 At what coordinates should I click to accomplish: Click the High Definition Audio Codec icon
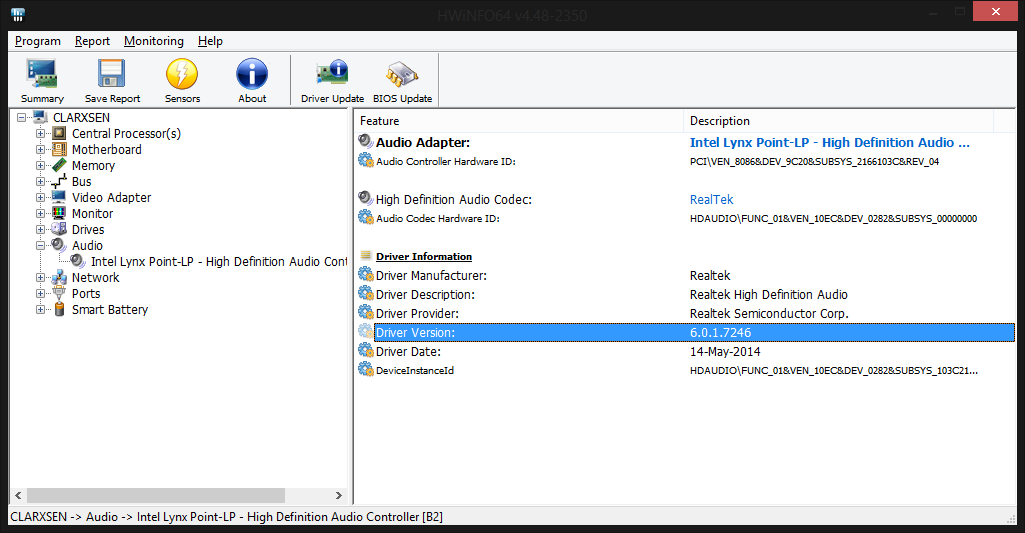(365, 198)
